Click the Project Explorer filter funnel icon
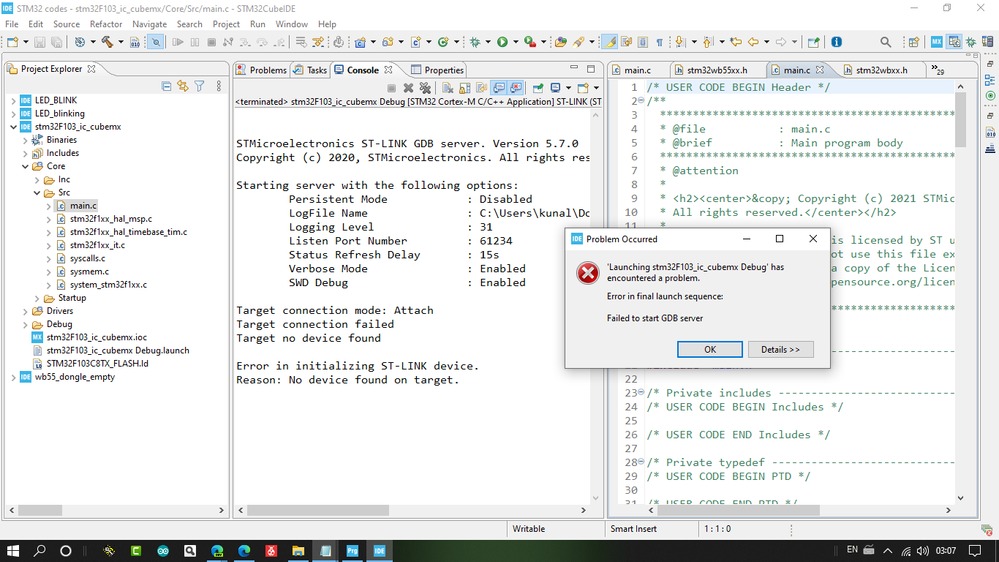 pos(199,86)
